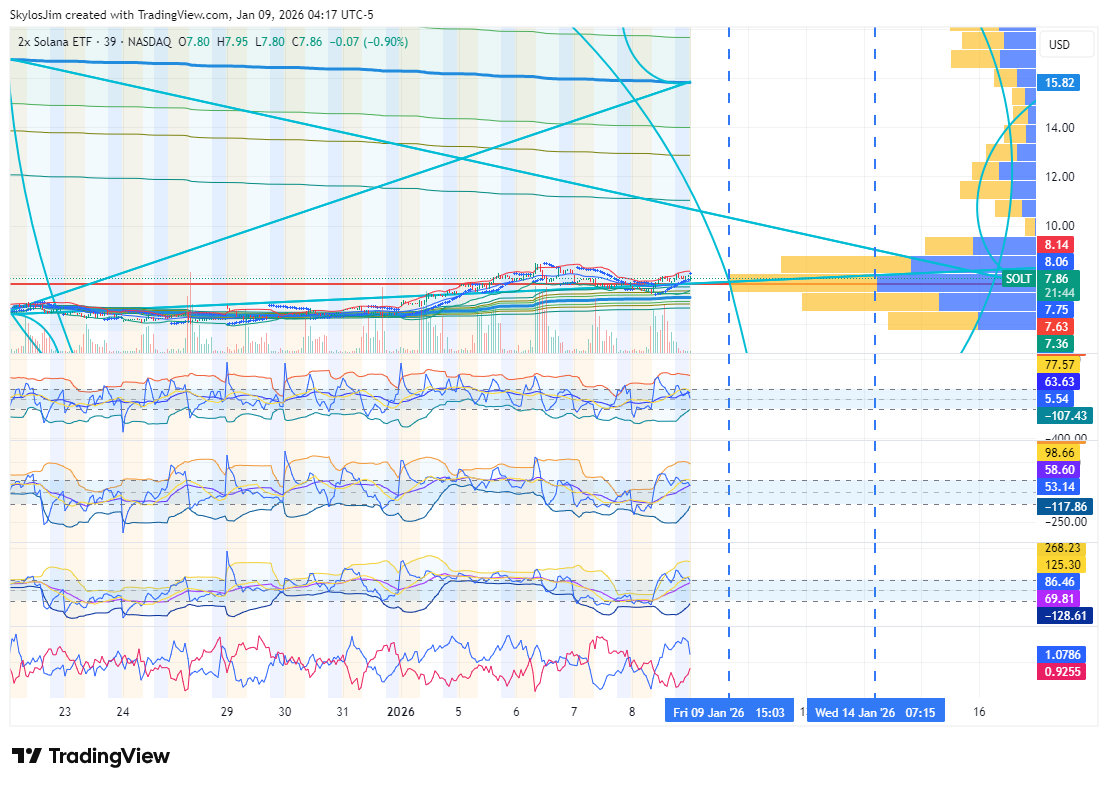The image size is (1108, 786).
Task: Open the USD currency selector
Action: pos(1058,45)
